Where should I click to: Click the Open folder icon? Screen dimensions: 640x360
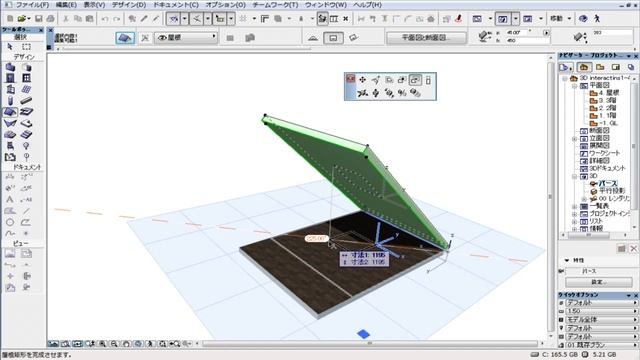tap(22, 19)
